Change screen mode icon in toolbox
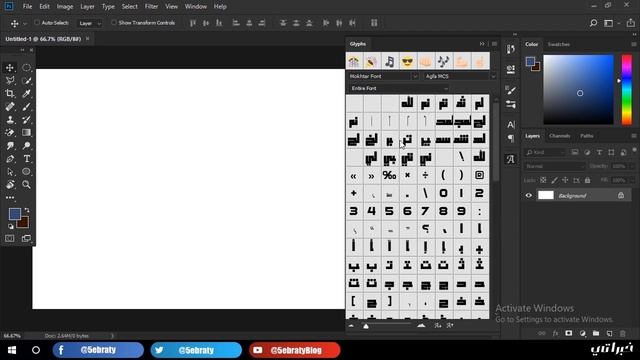 [x=27, y=238]
